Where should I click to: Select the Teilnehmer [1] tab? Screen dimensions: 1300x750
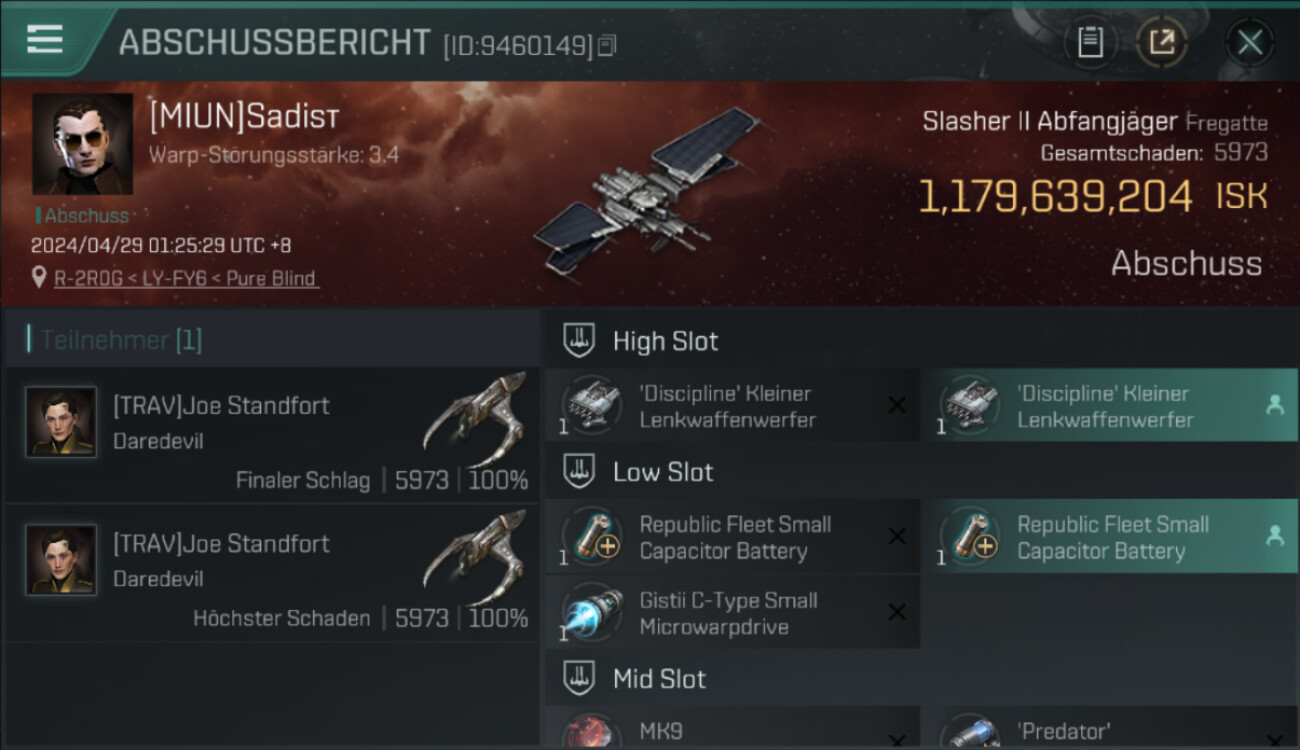coord(115,340)
